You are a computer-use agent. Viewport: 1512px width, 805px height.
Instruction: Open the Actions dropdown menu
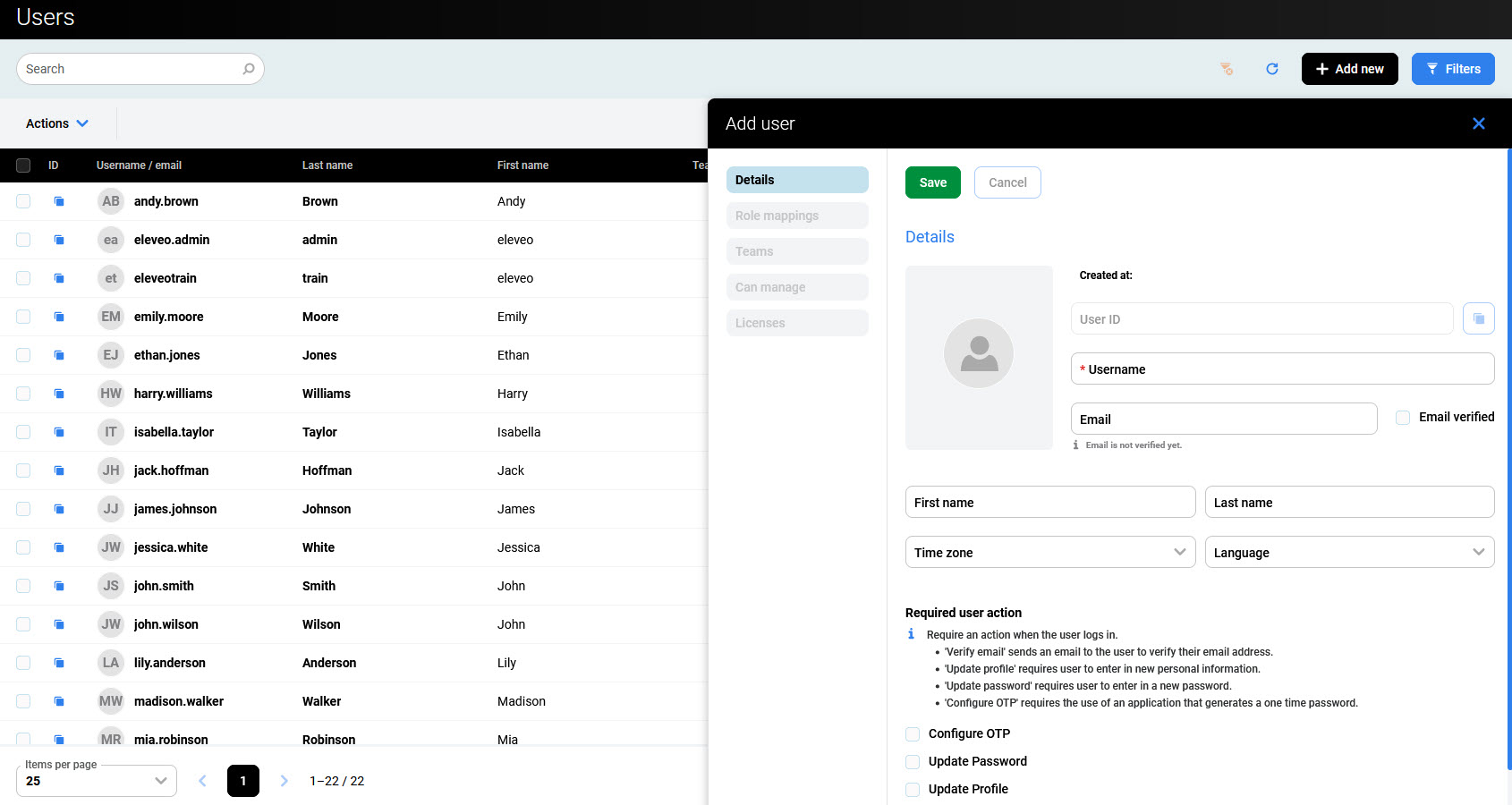[57, 123]
